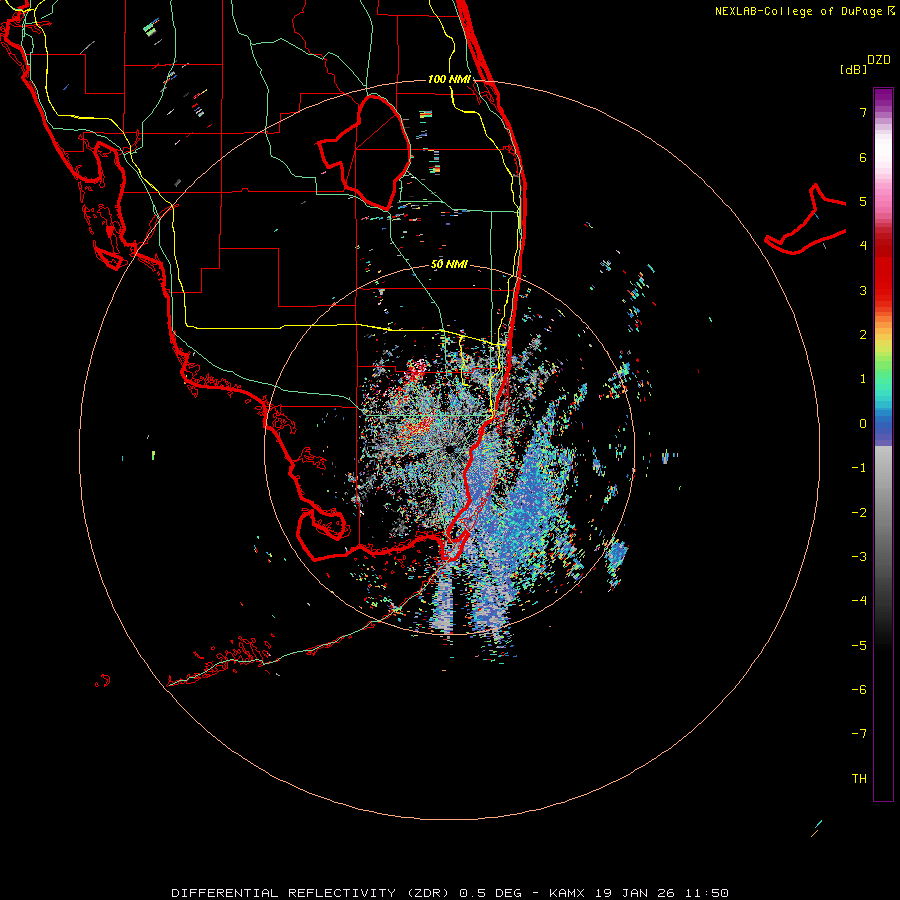900x900 pixels.
Task: Click the scale value -5
Action: pos(859,646)
